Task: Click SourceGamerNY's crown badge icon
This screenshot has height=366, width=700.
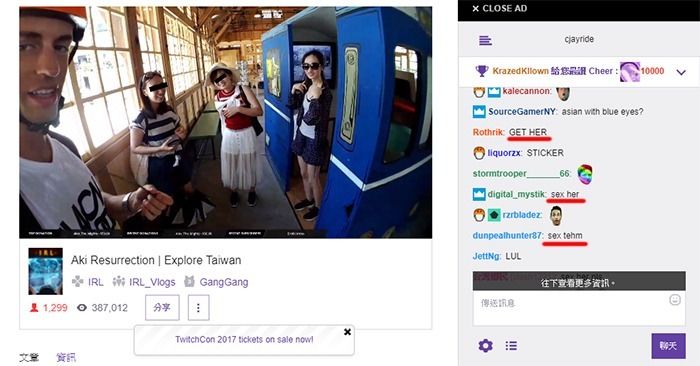Action: [479, 112]
